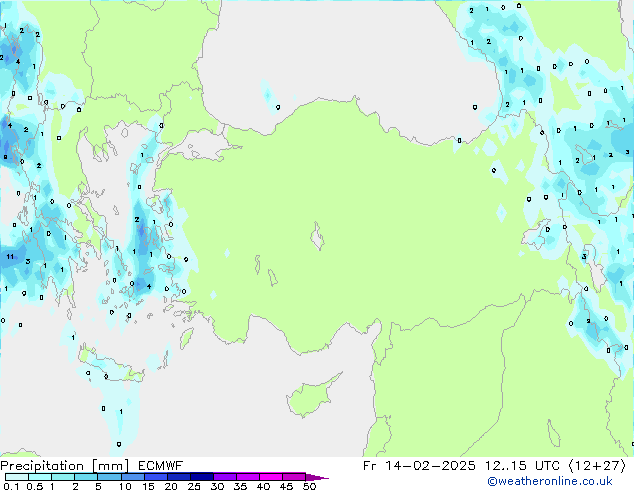Pick the 35–40 mm violet legend swatch

[x=247, y=477]
